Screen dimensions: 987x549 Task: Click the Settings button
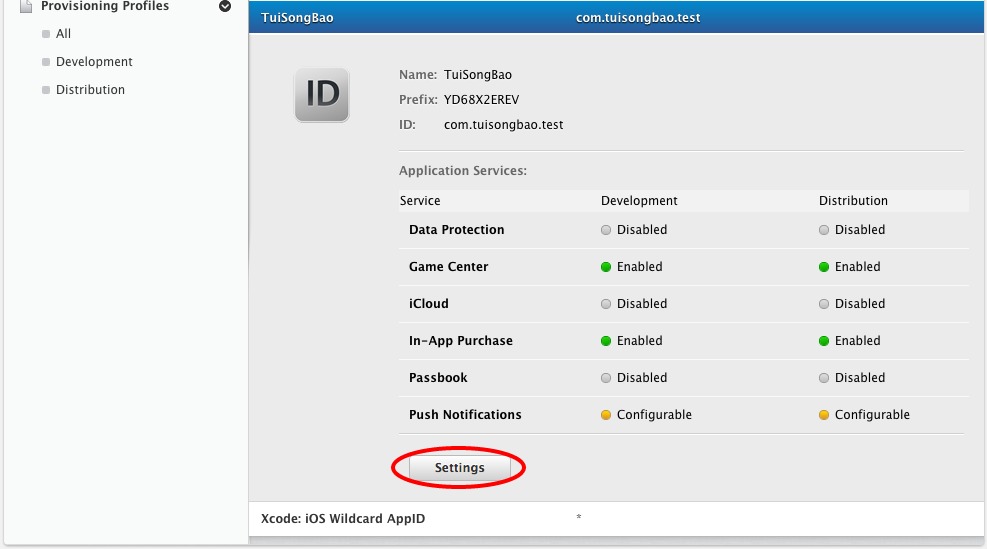point(459,468)
